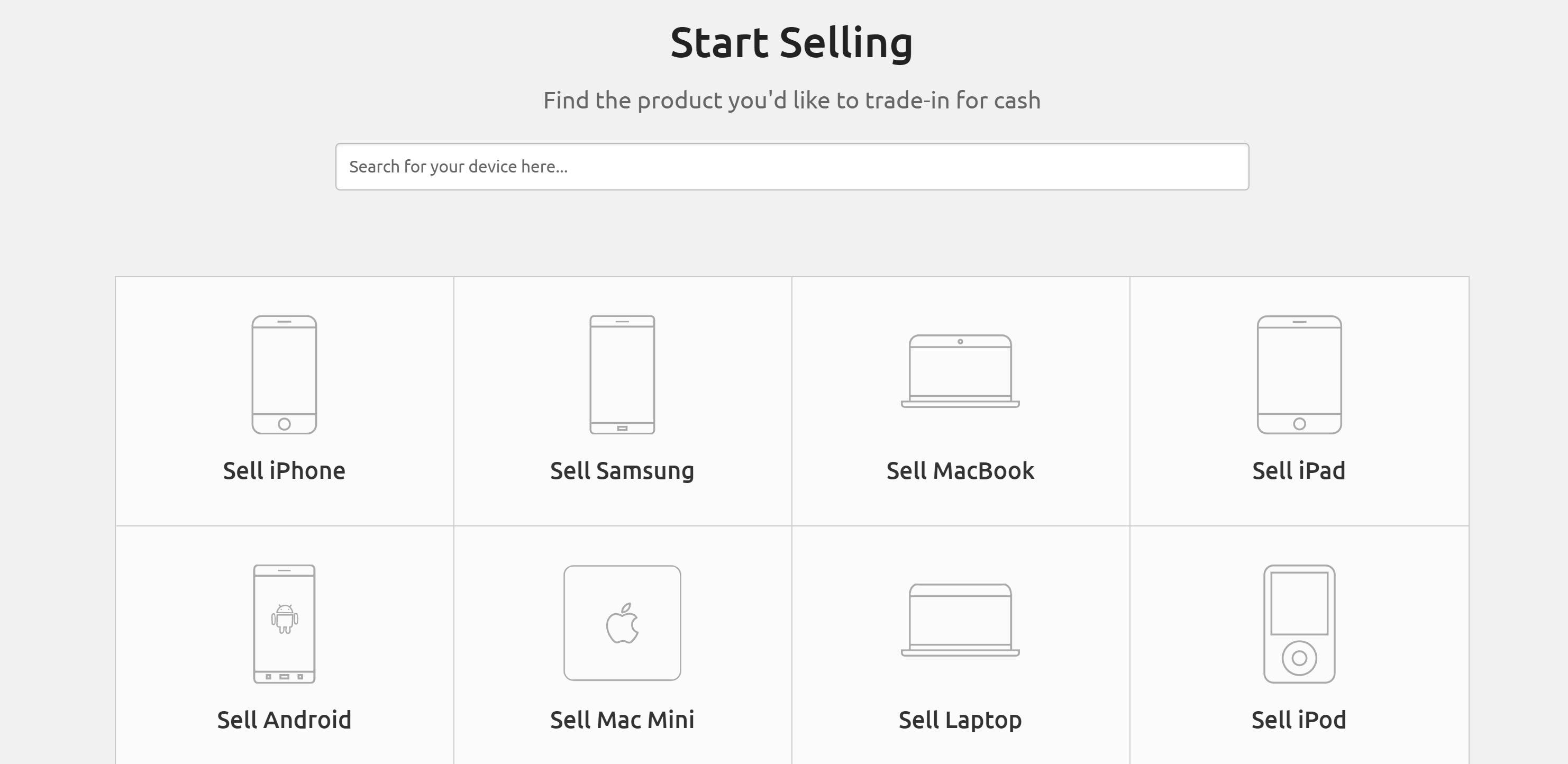The width and height of the screenshot is (1568, 764).
Task: Click the Samsung phone icon
Action: 622,375
